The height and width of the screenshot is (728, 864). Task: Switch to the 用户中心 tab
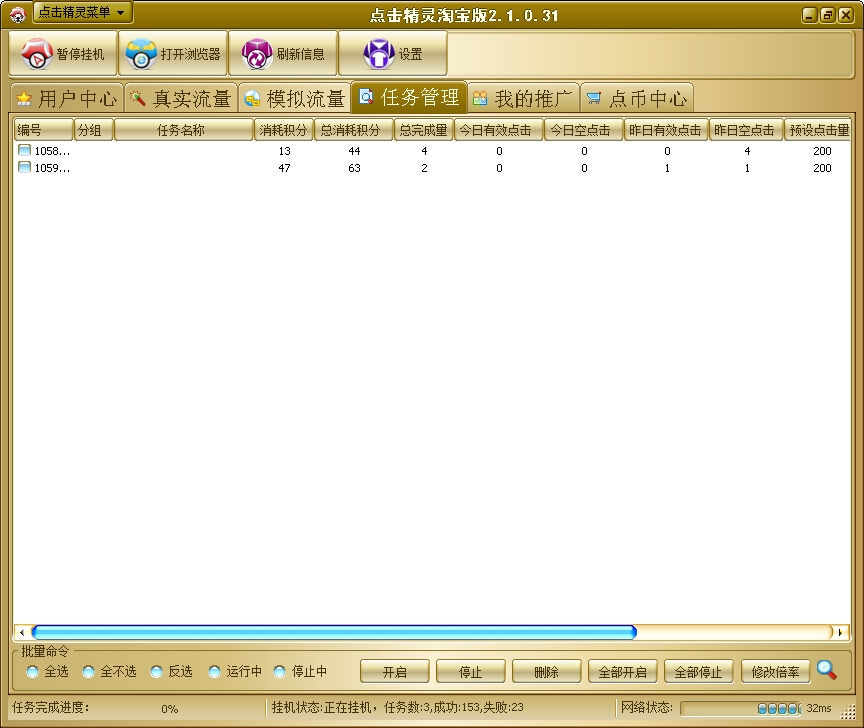click(x=66, y=99)
